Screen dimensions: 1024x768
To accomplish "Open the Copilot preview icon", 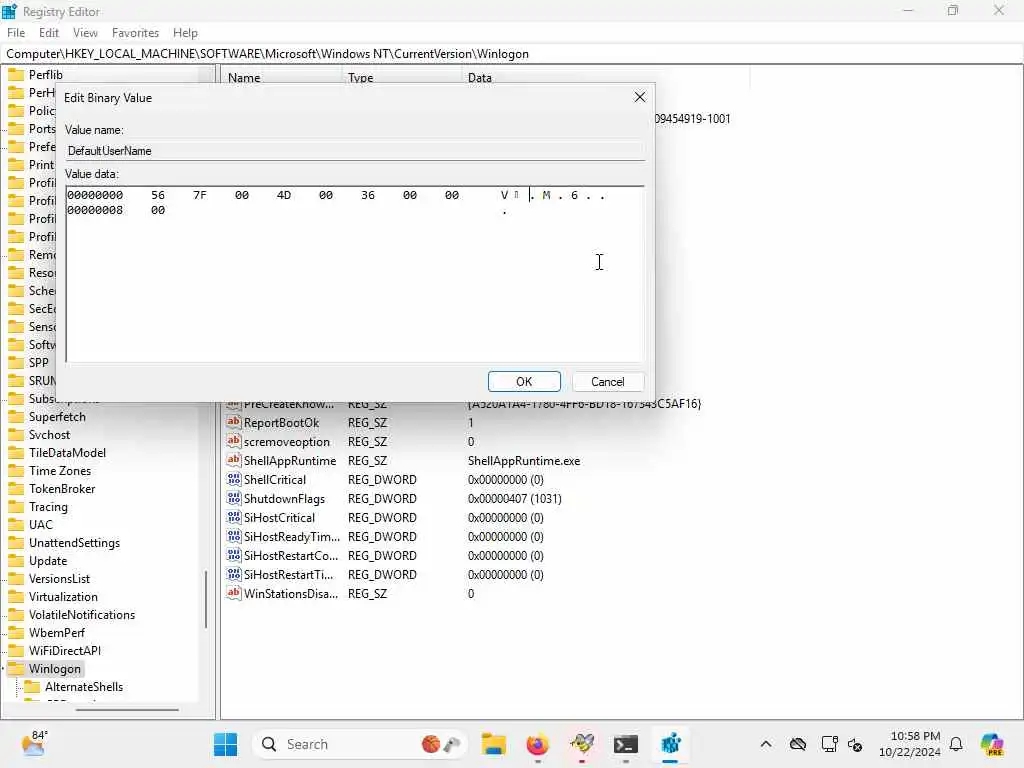I will pyautogui.click(x=991, y=744).
